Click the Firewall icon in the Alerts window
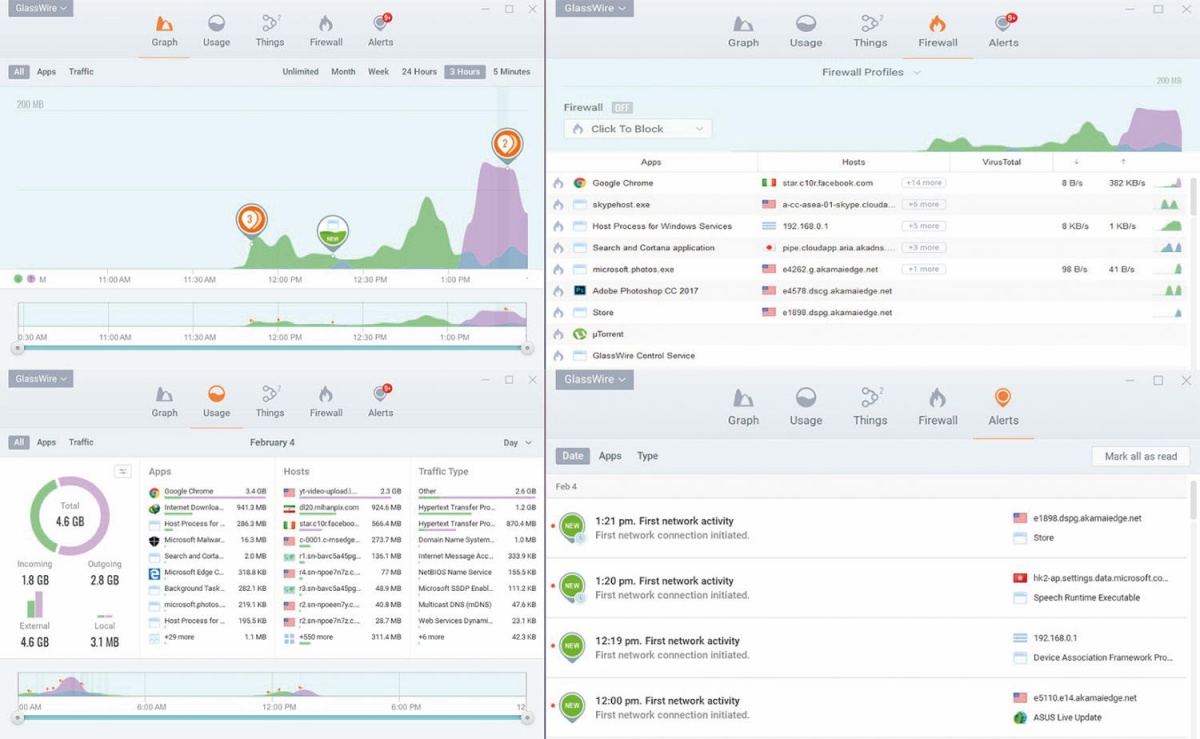The image size is (1200, 739). coord(938,398)
